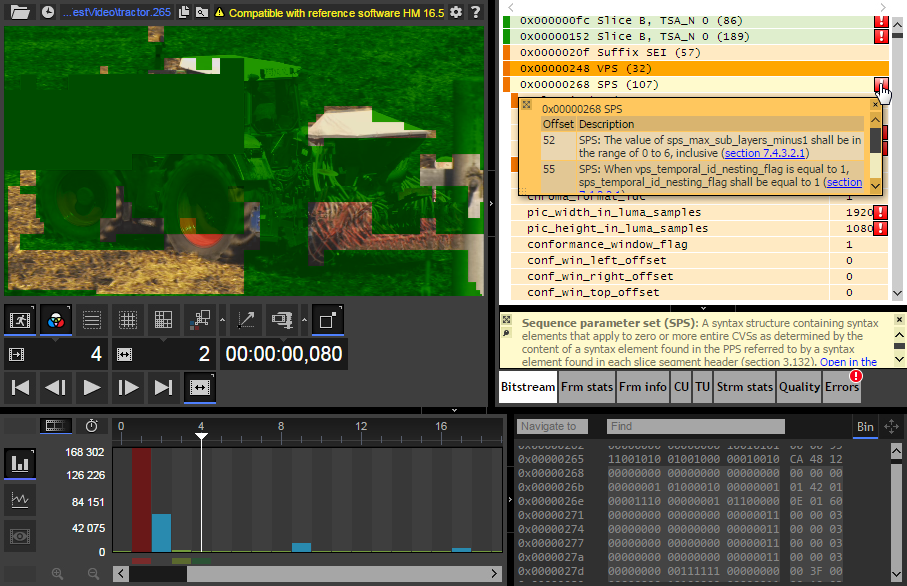
Task: Click the go-to-frame icon beside frame number 4
Action: 17,354
